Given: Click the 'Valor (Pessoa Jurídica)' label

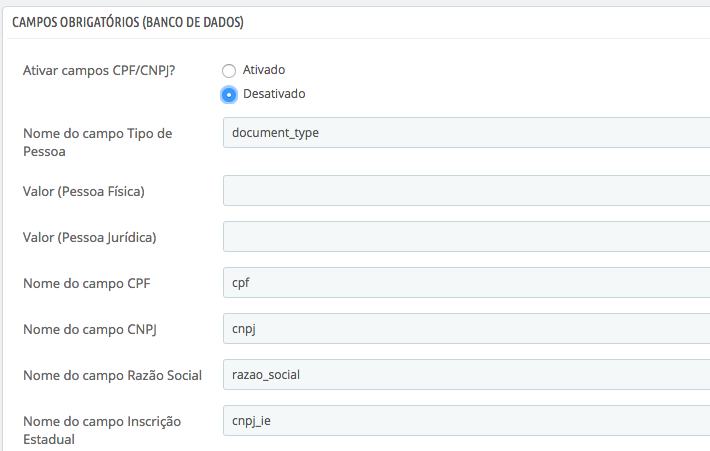Looking at the screenshot, I should coord(90,237).
